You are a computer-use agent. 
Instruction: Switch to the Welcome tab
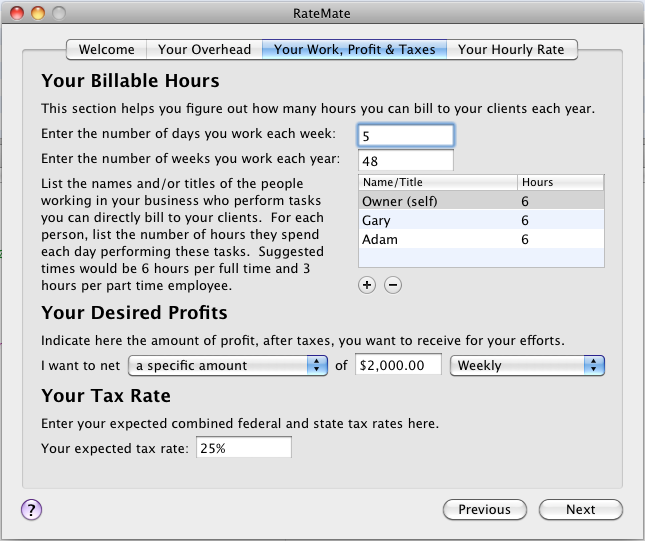click(107, 49)
